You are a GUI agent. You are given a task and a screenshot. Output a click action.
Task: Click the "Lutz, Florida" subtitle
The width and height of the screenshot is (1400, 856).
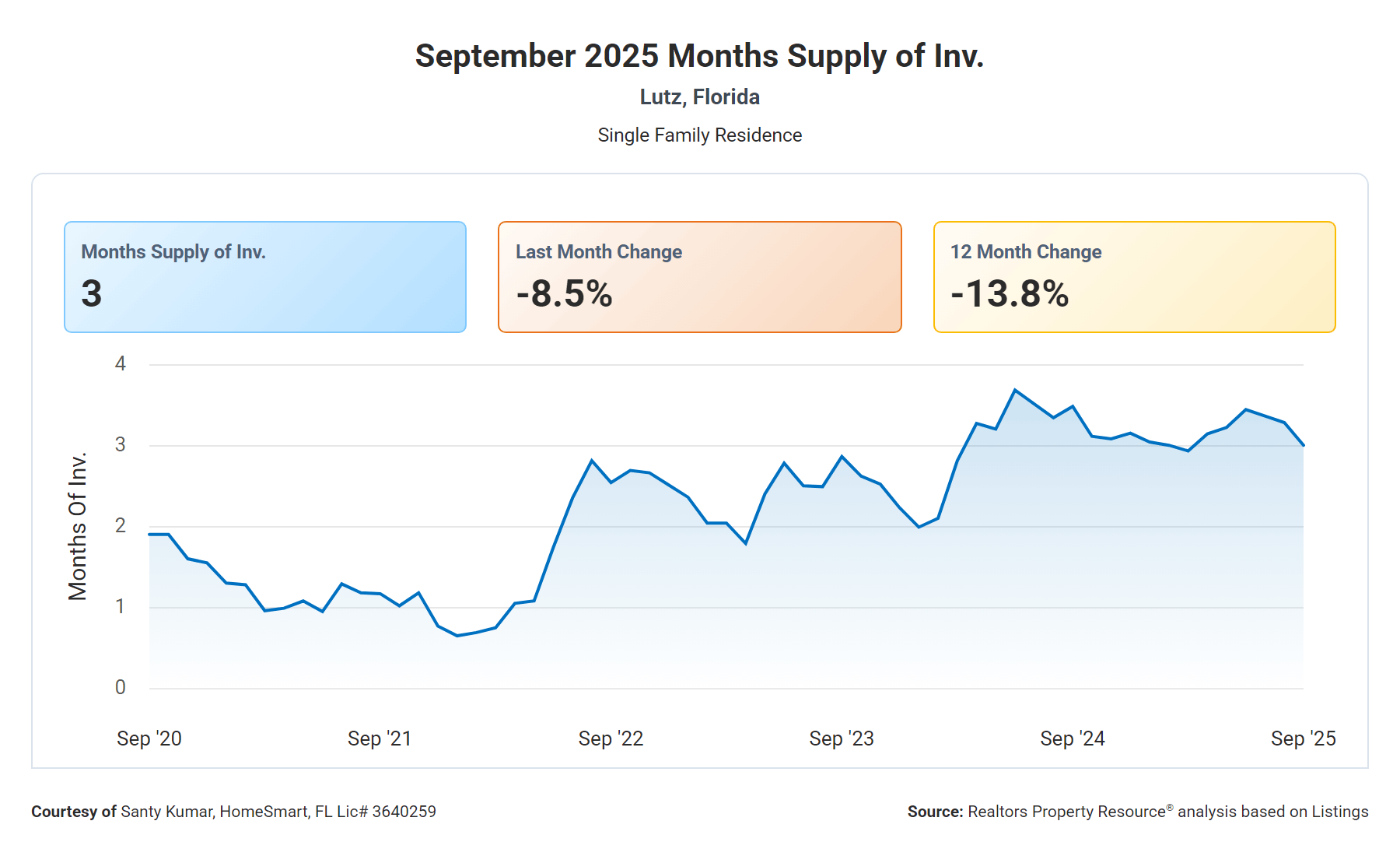[x=699, y=97]
